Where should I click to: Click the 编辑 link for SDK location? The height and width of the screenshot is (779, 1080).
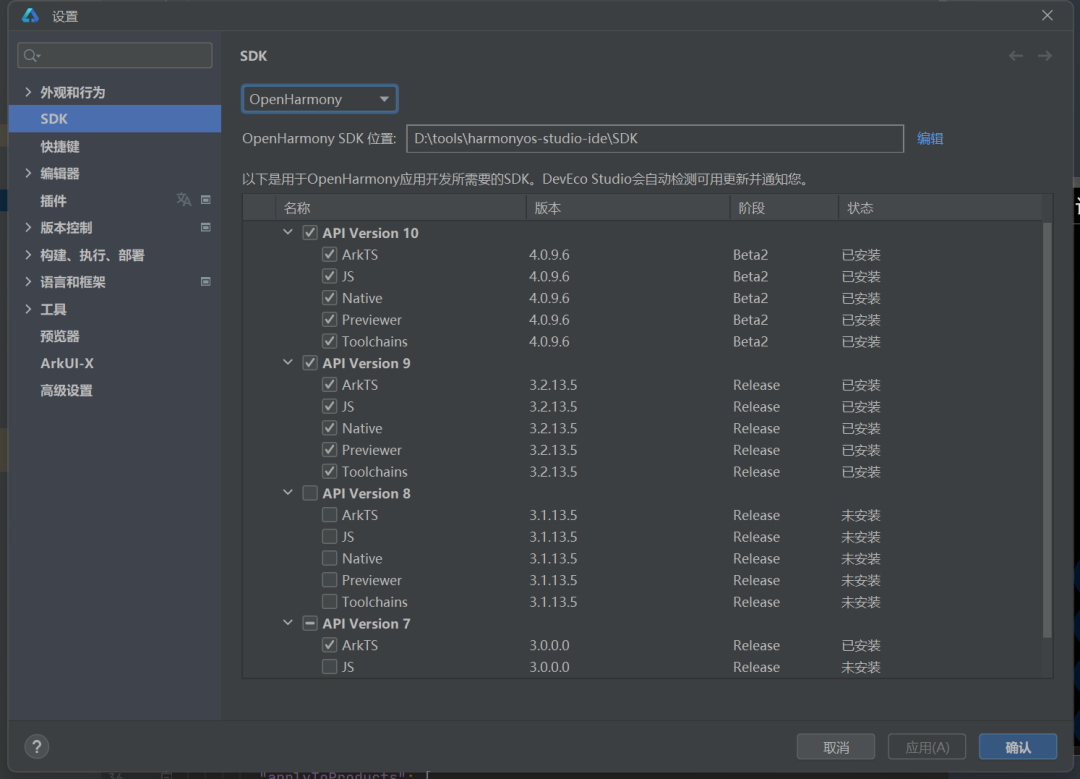(930, 138)
